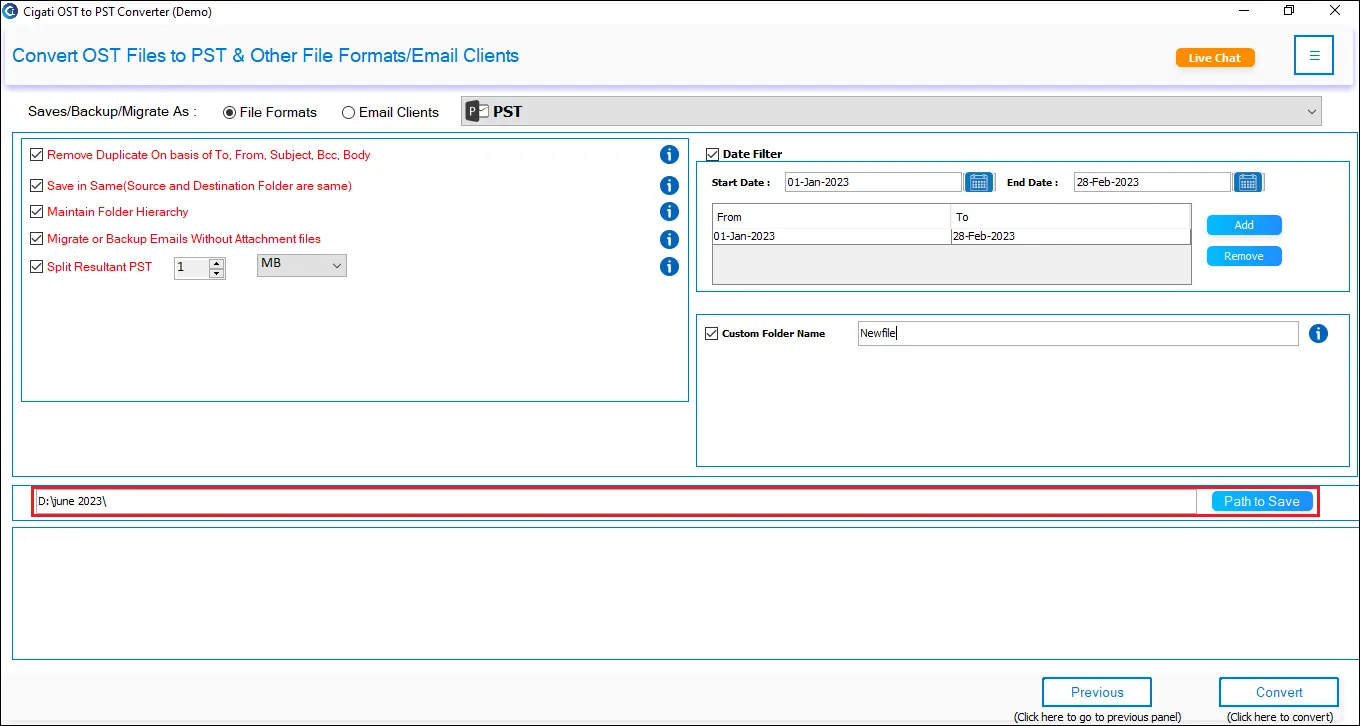Viewport: 1360px width, 726px height.
Task: Click the End Date field
Action: (x=1152, y=182)
